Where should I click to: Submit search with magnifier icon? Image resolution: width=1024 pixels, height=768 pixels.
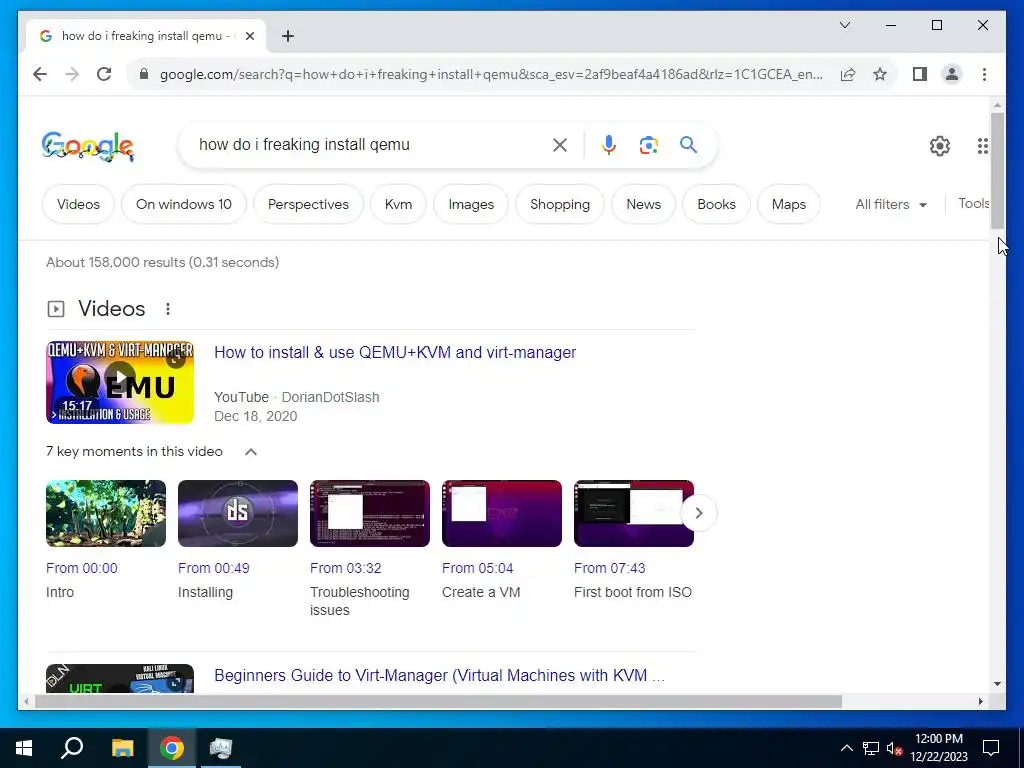tap(688, 144)
